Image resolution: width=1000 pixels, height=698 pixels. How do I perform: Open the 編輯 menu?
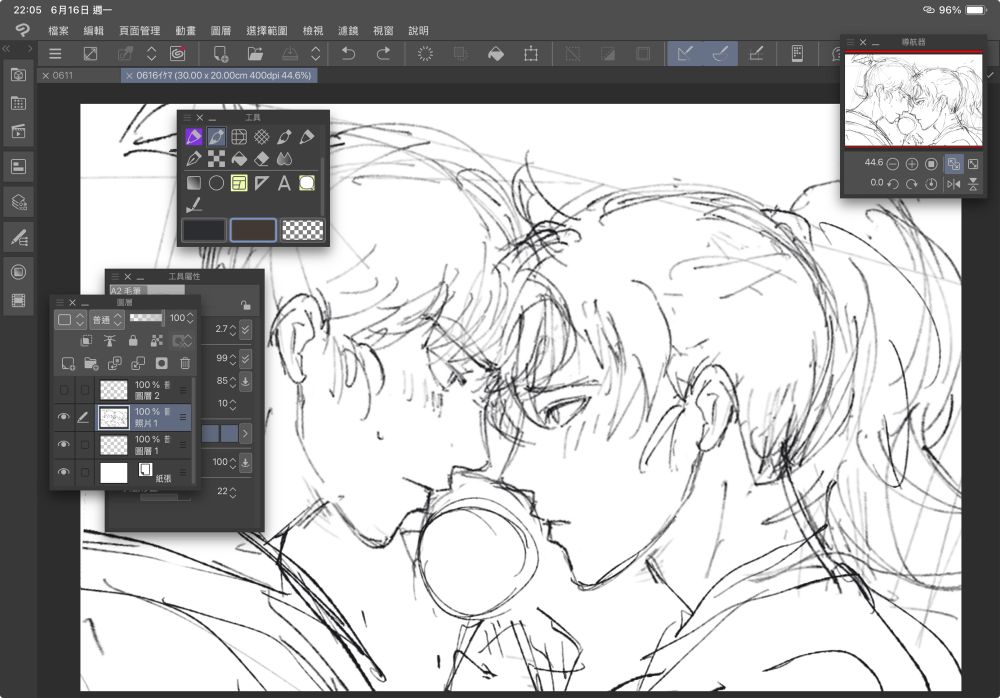coord(94,31)
